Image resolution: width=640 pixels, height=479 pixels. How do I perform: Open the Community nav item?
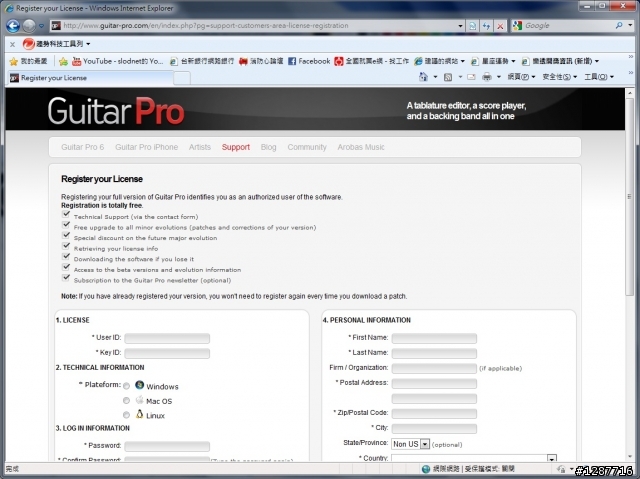[x=307, y=147]
